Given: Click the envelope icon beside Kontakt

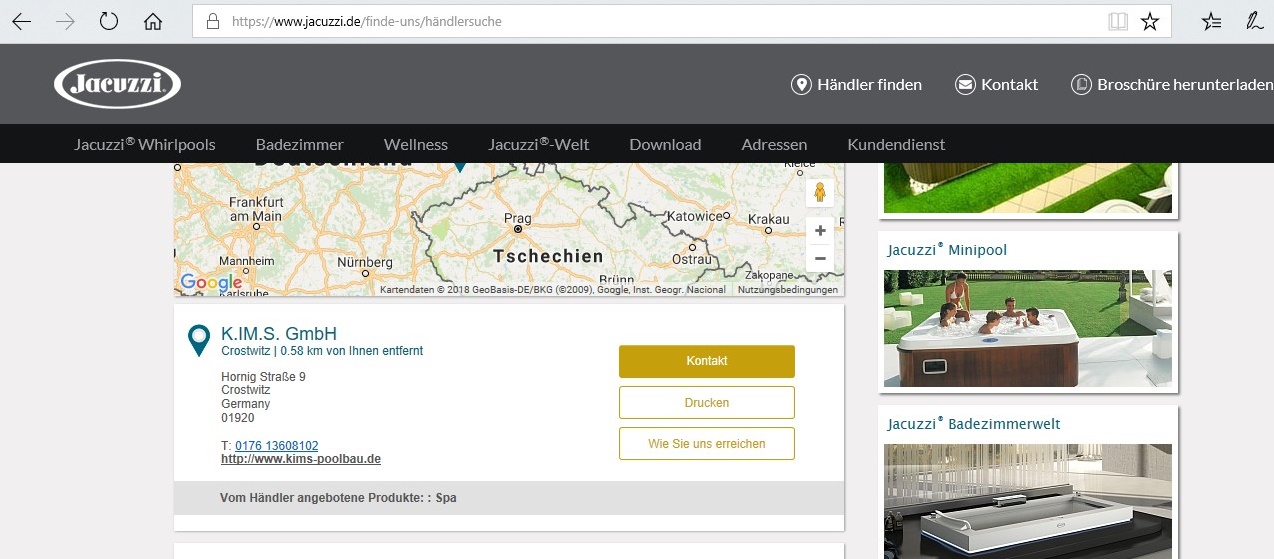Looking at the screenshot, I should [x=965, y=85].
